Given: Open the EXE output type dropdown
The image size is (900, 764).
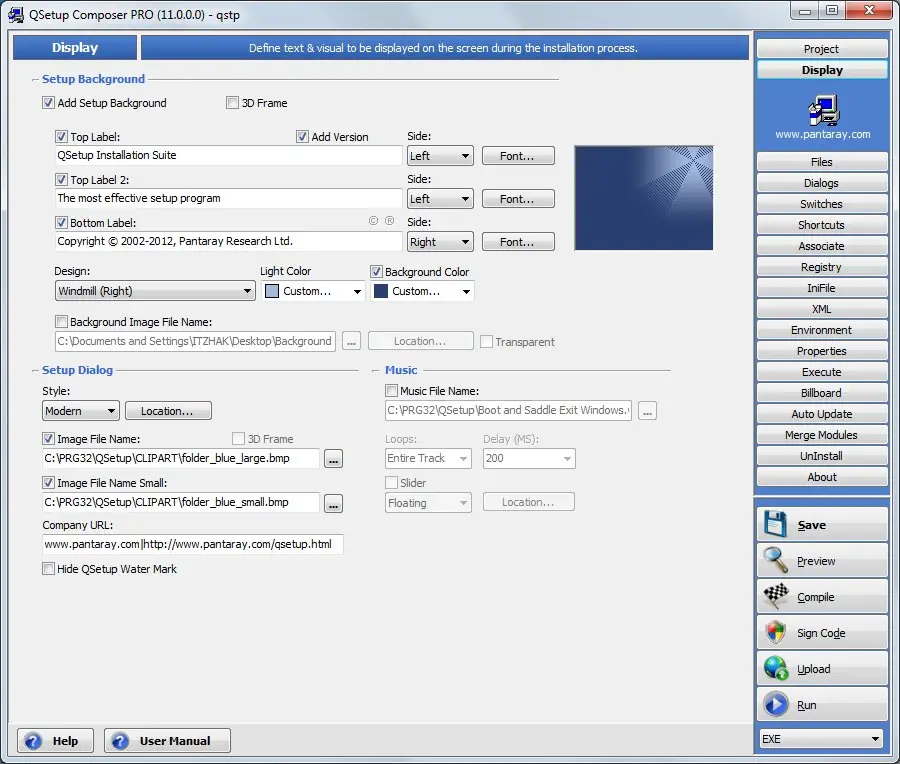Looking at the screenshot, I should (821, 739).
